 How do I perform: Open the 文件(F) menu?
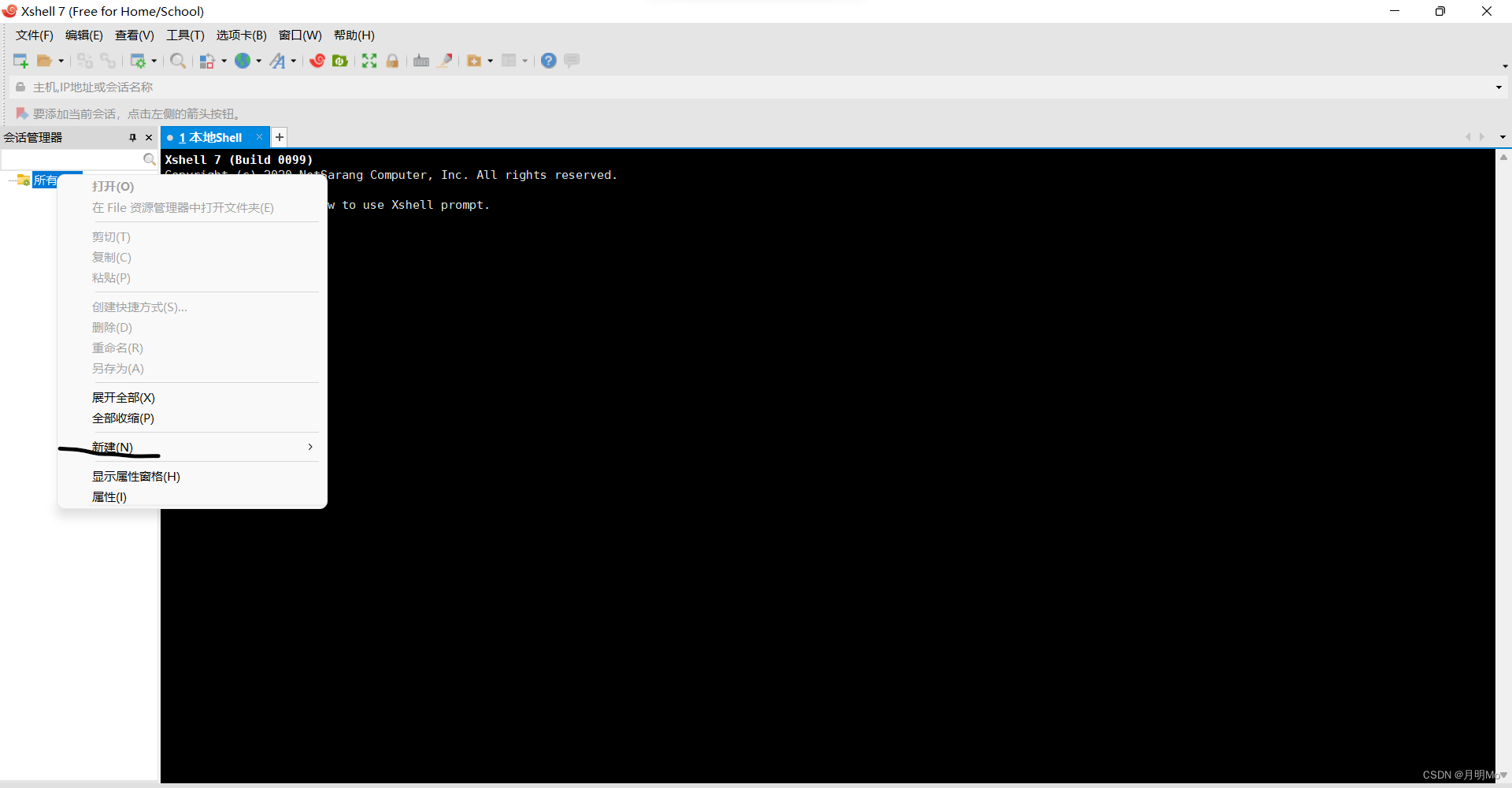click(35, 35)
